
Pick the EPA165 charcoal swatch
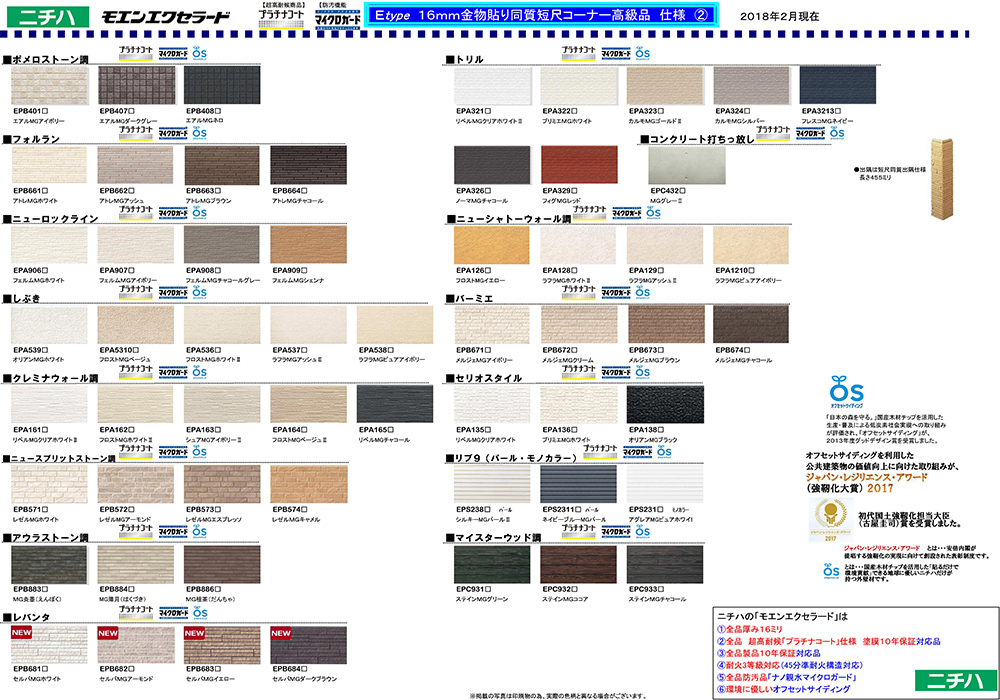pyautogui.click(x=395, y=404)
